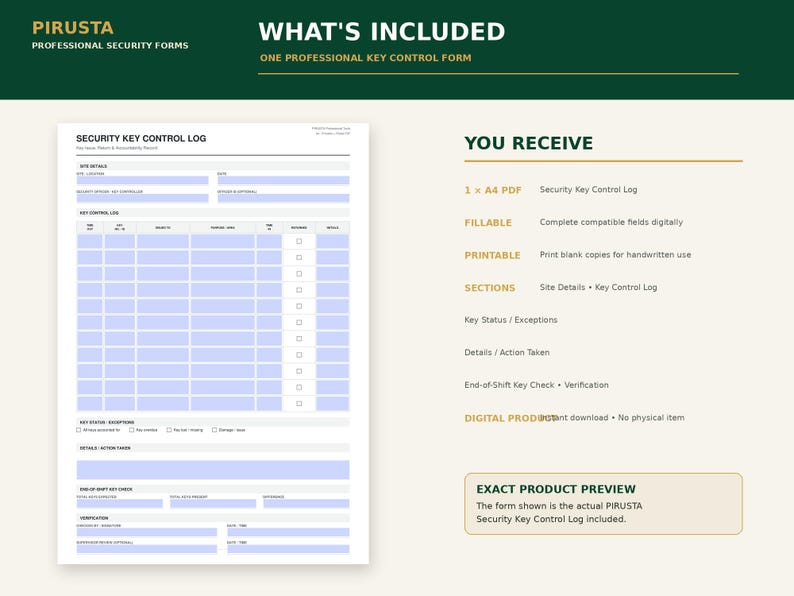Image resolution: width=794 pixels, height=596 pixels.
Task: Click the 'END-OF-SHIFT KEY CHECK' section heading
Action: pyautogui.click(x=106, y=489)
